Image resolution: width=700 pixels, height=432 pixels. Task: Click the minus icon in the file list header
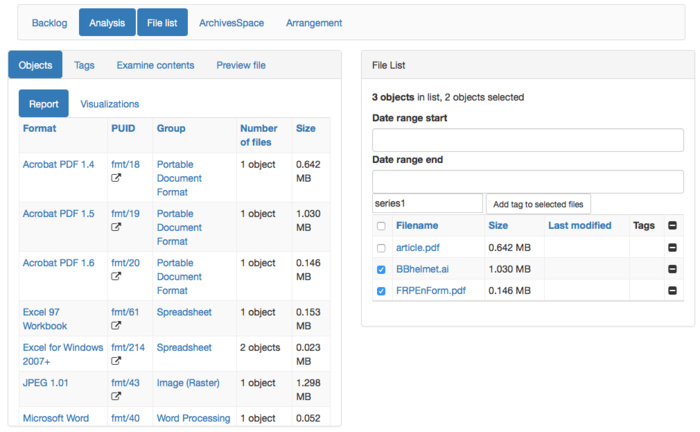pos(672,226)
